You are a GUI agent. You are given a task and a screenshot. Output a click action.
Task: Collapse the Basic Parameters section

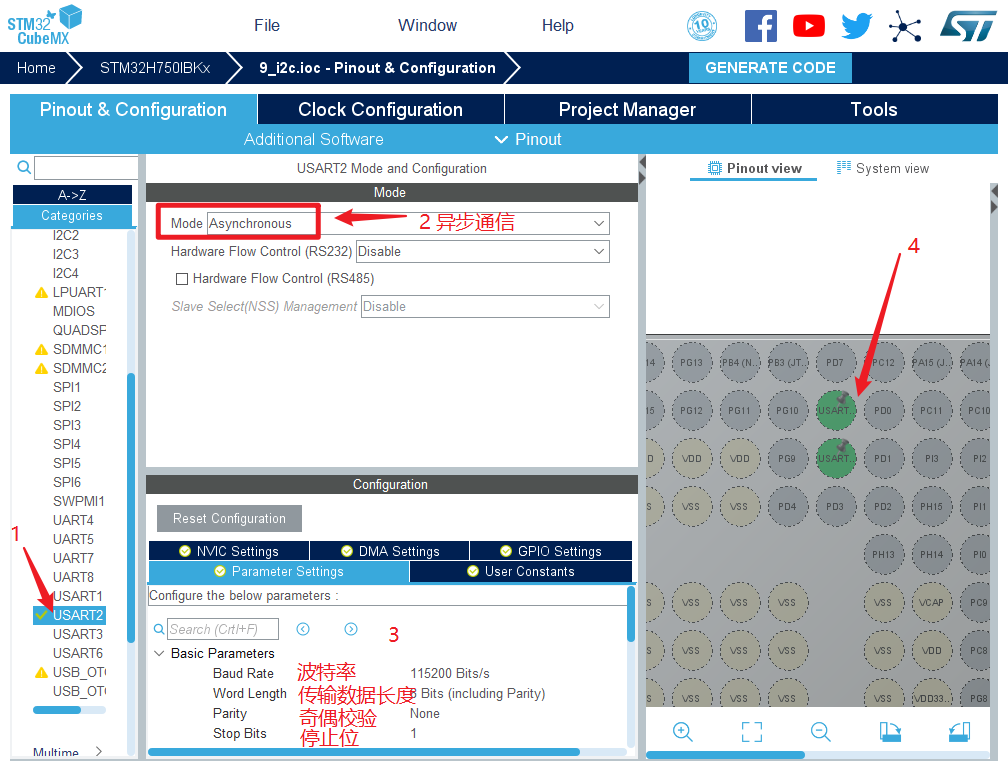(x=160, y=653)
